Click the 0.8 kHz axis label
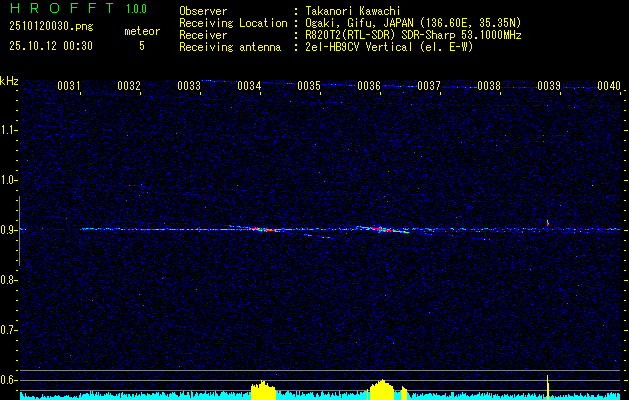 click(8, 280)
